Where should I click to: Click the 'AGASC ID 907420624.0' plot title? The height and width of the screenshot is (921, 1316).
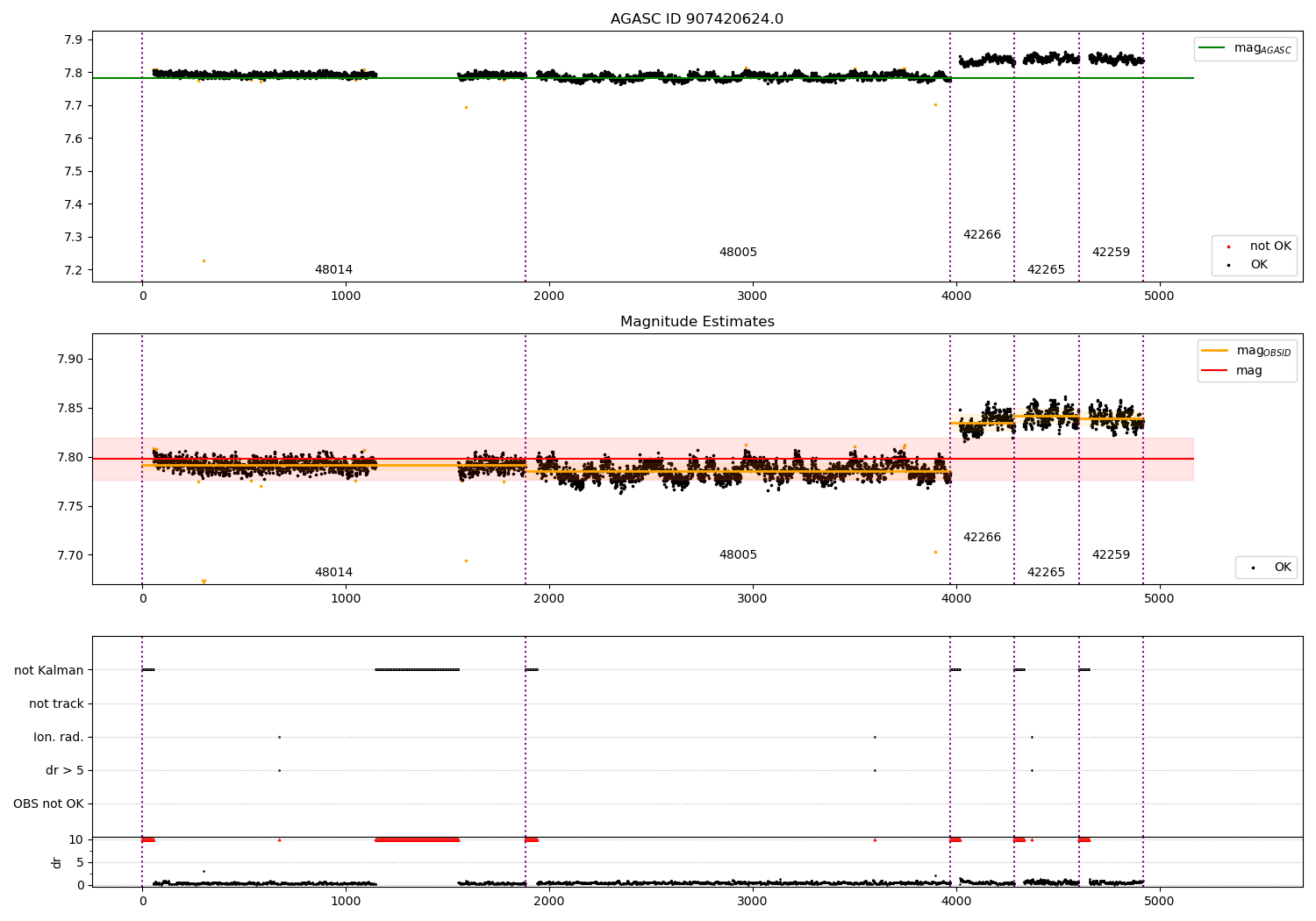tap(697, 19)
